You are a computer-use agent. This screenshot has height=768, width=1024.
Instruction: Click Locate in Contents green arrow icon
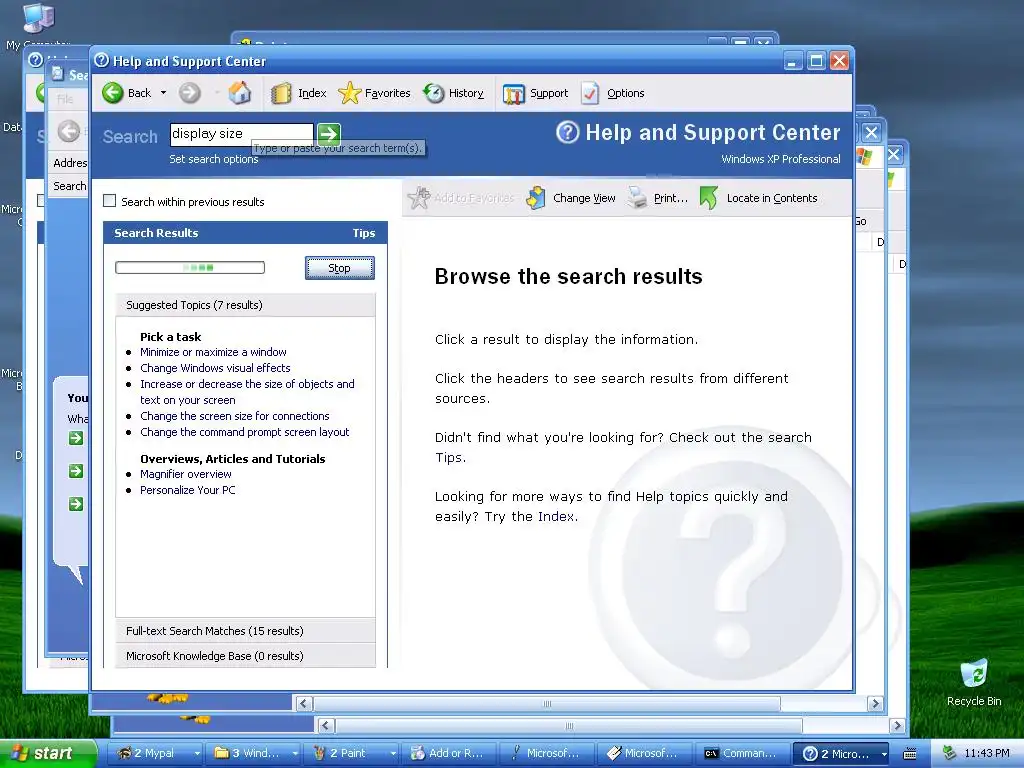point(709,198)
